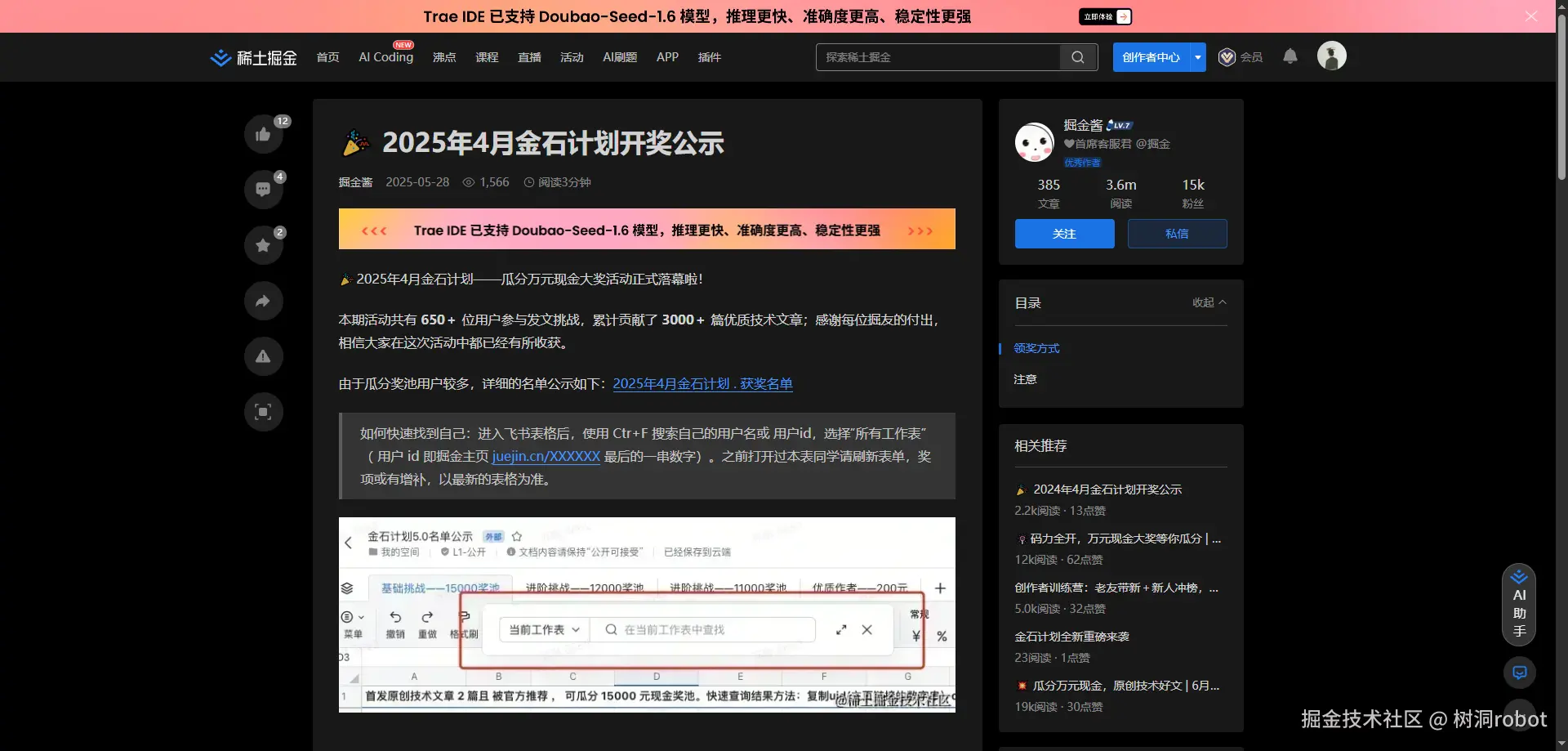Collapse the 目录 panel via 收起
This screenshot has width=1568, height=751.
1207,302
